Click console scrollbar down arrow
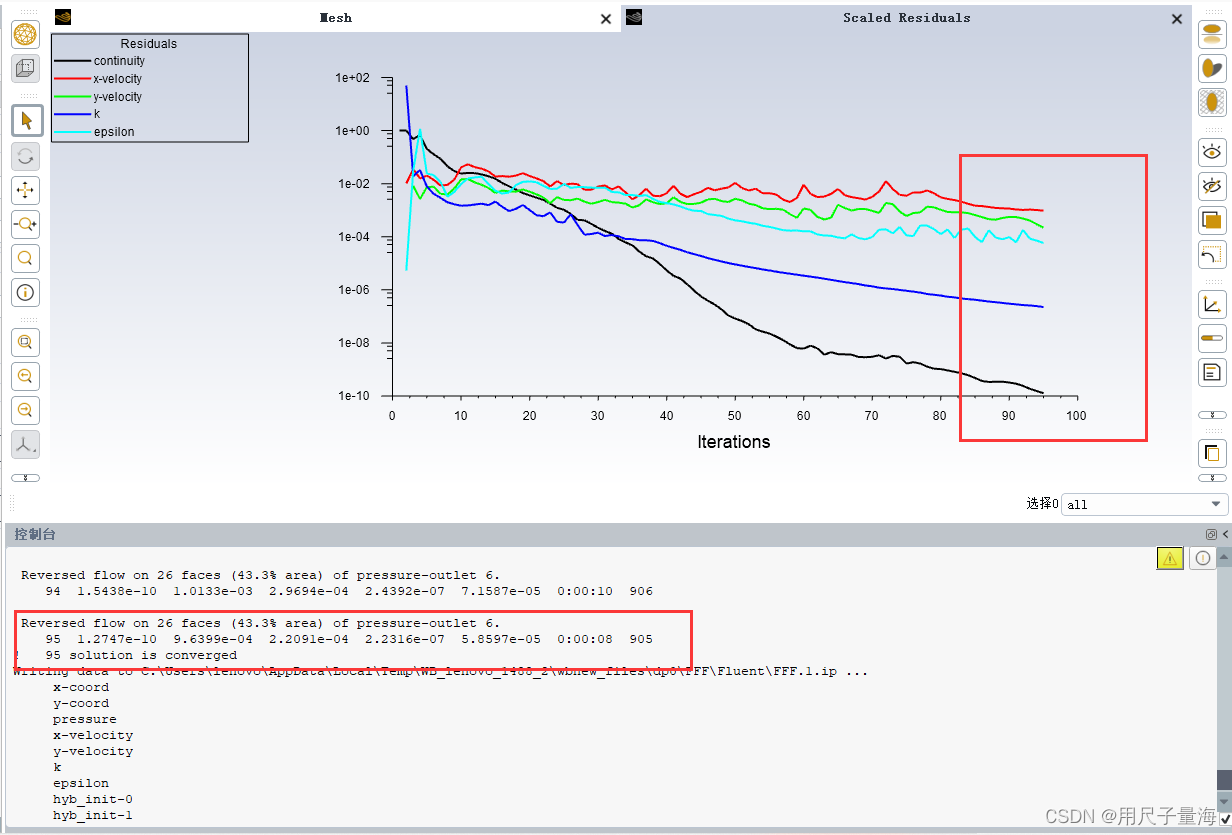This screenshot has width=1232, height=835. pyautogui.click(x=1224, y=803)
